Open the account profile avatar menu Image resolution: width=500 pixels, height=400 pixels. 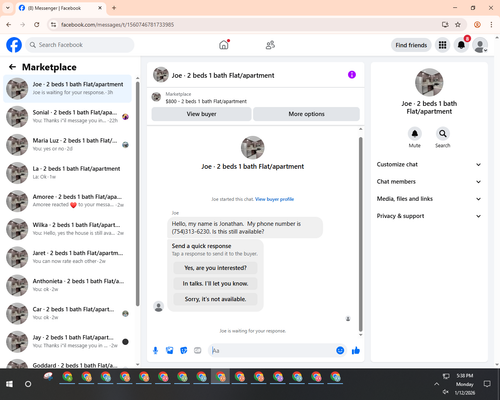pyautogui.click(x=480, y=45)
